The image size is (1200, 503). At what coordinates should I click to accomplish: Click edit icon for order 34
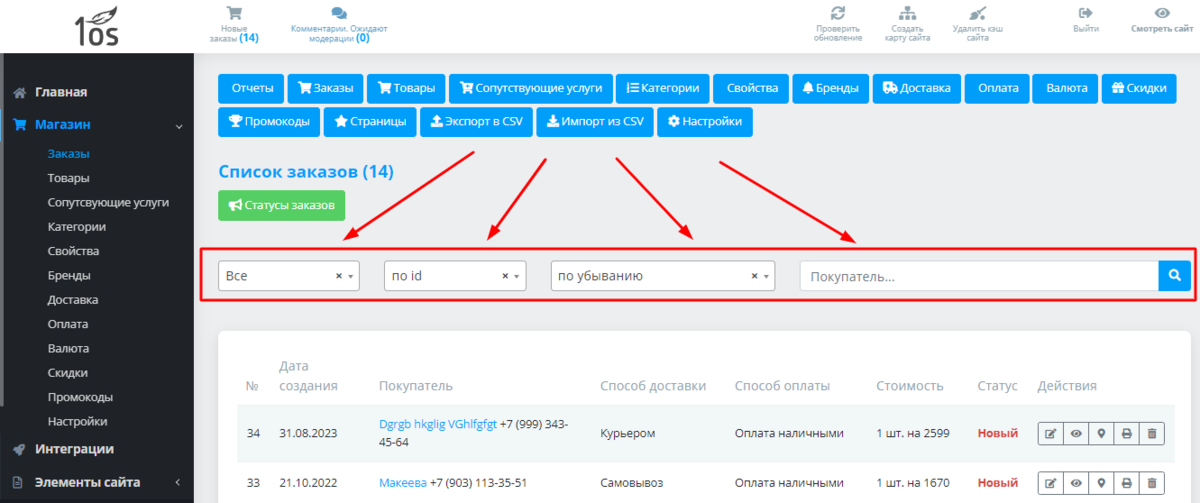point(1050,434)
